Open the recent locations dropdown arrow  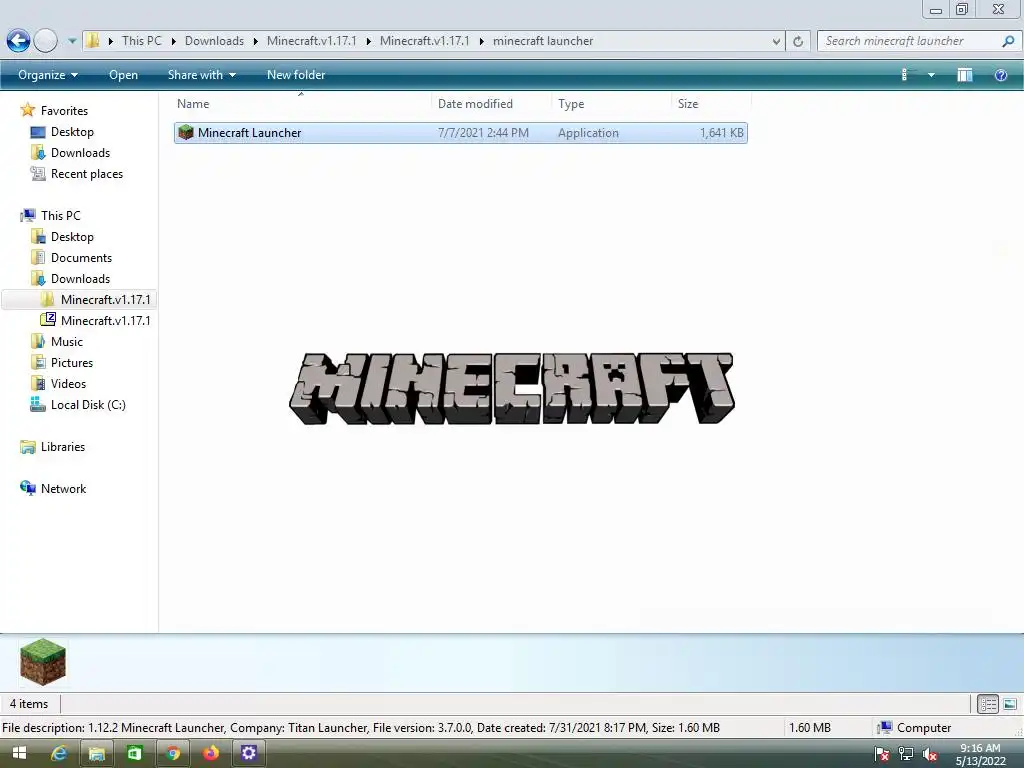pyautogui.click(x=72, y=40)
